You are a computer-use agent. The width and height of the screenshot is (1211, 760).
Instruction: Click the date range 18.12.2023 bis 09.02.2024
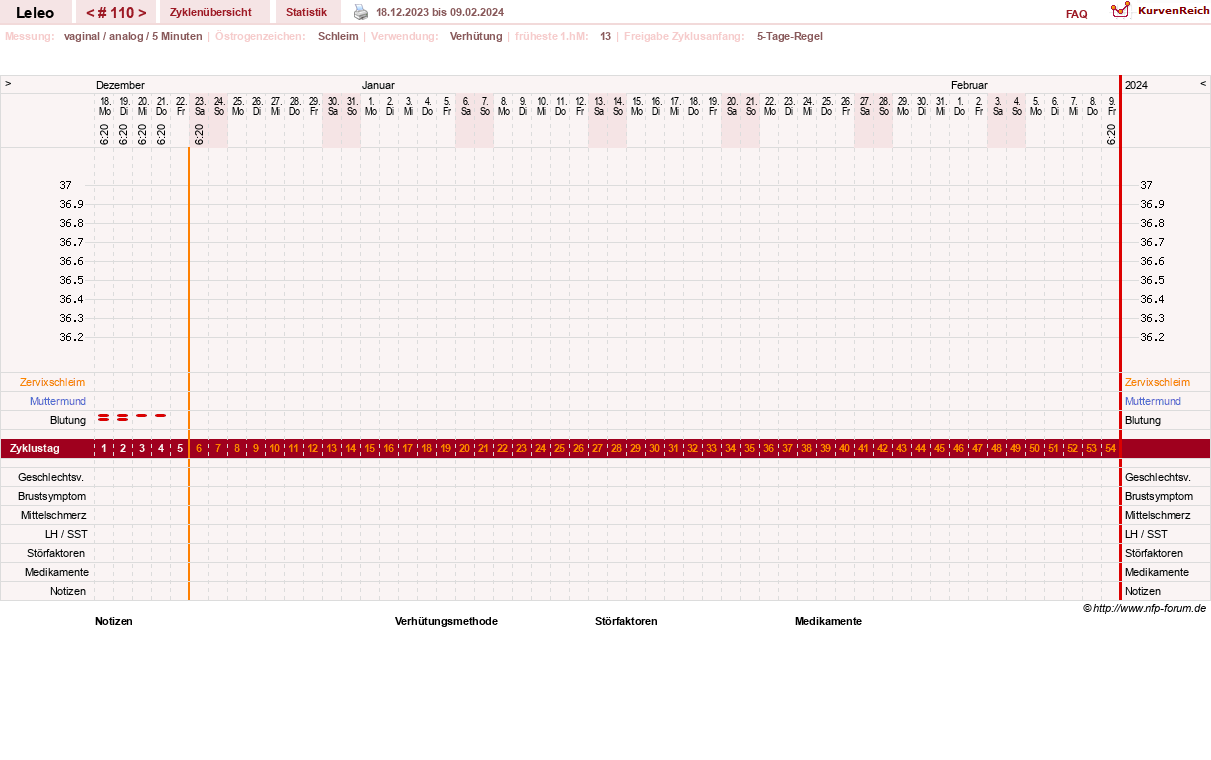pyautogui.click(x=440, y=12)
